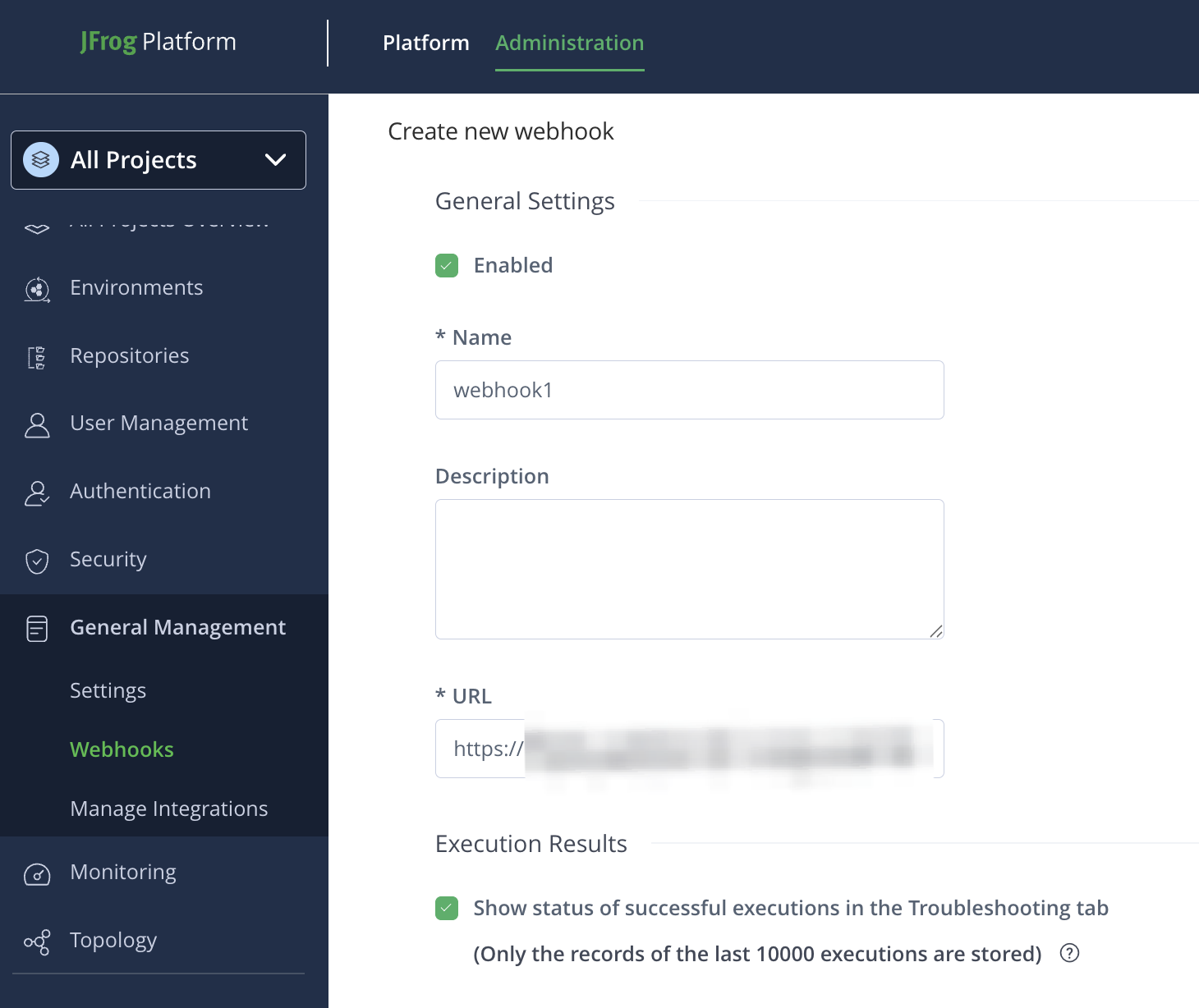Open the Administration tab
Viewport: 1199px width, 1008px height.
click(569, 43)
